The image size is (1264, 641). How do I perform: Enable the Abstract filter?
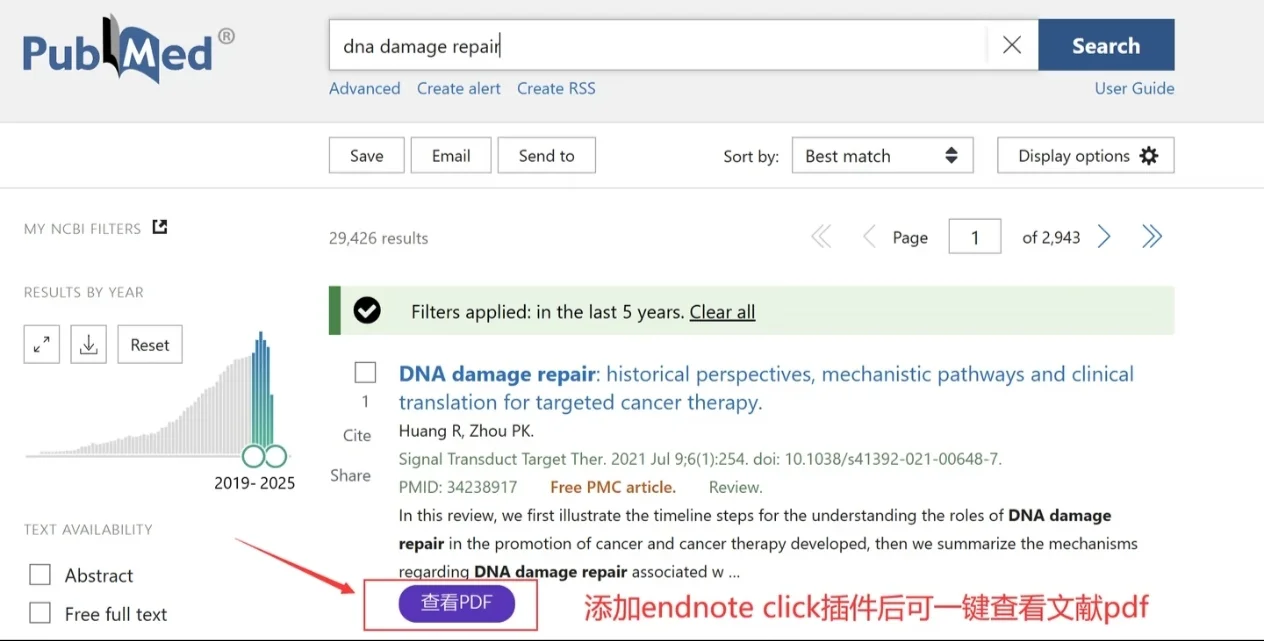tap(40, 574)
